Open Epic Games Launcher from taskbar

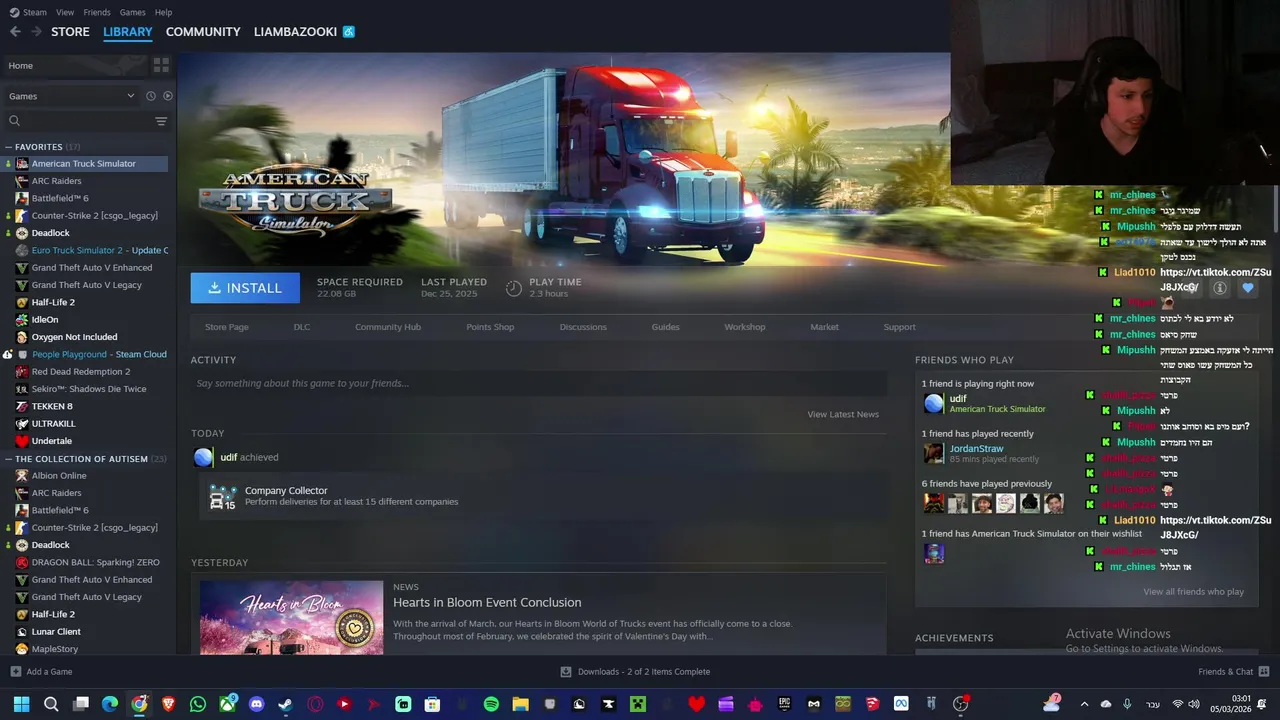[784, 704]
